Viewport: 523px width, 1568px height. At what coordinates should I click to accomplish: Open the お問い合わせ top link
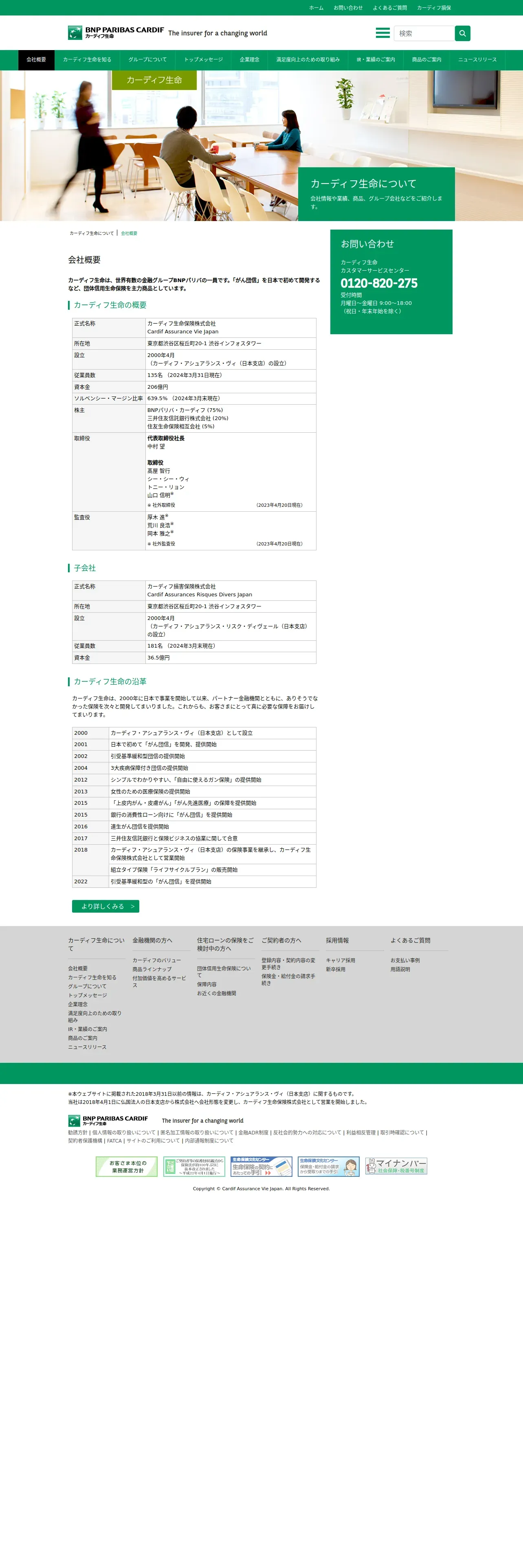[348, 8]
